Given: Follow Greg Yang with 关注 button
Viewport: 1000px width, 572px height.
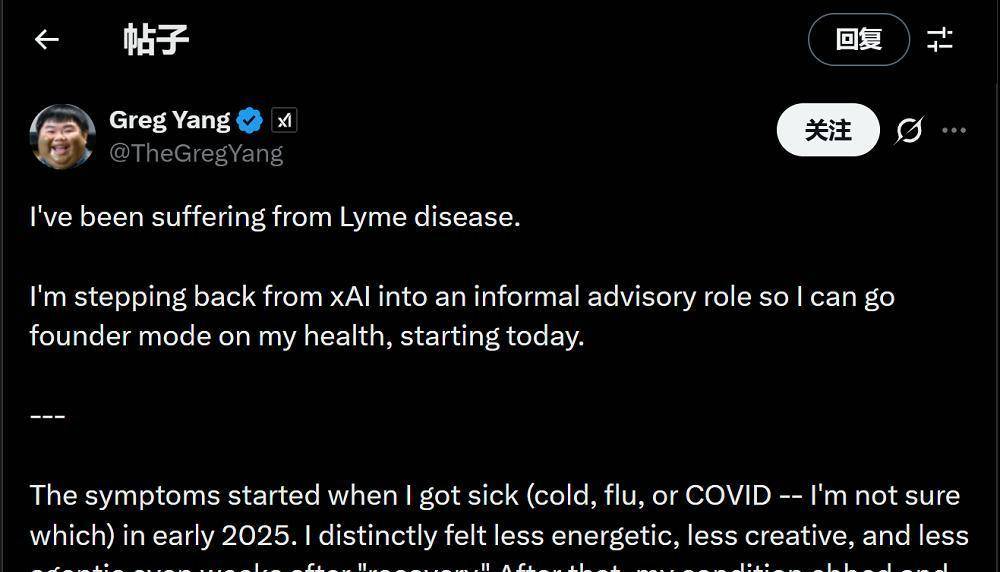Looking at the screenshot, I should pyautogui.click(x=828, y=130).
